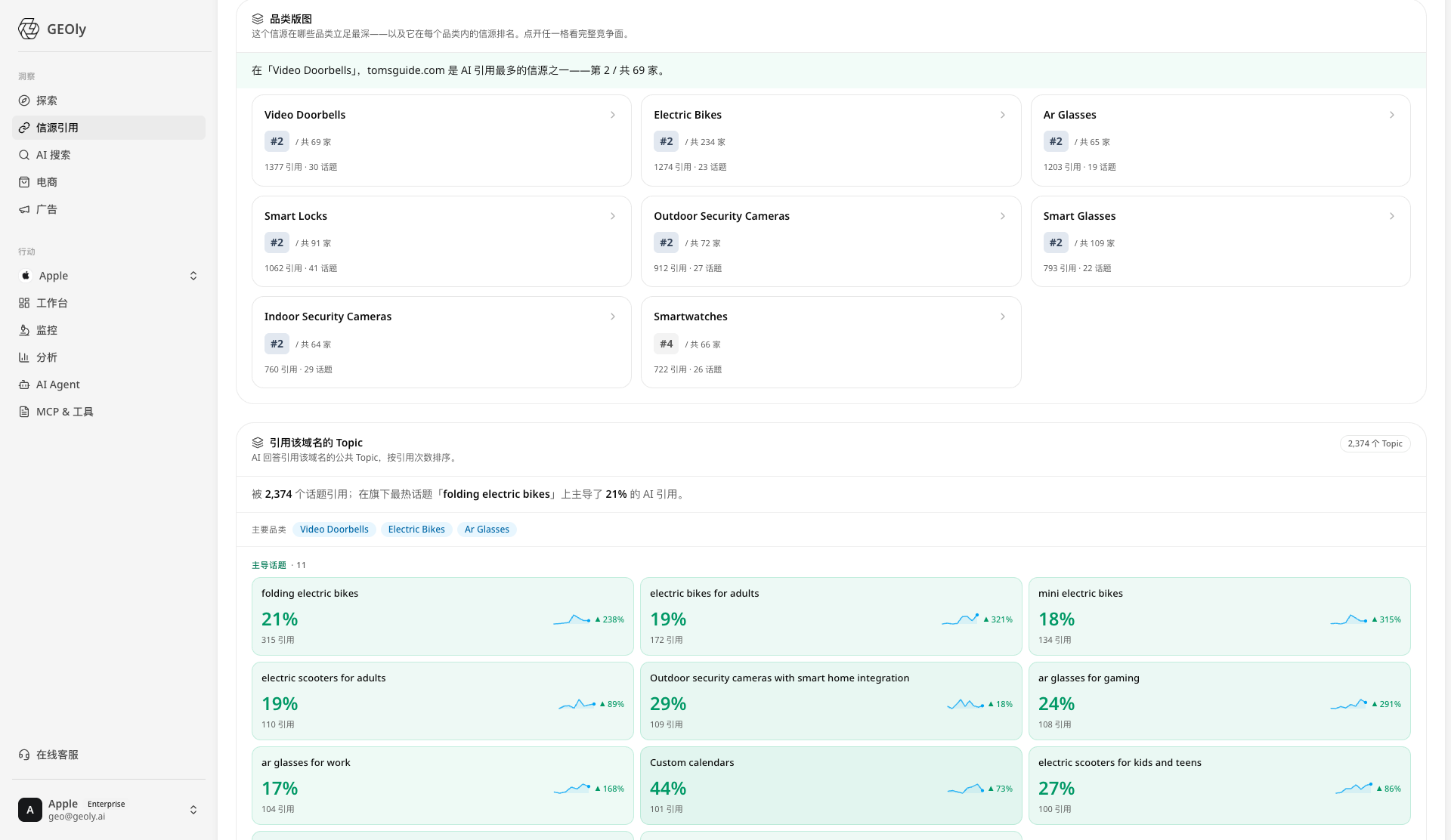Screen dimensions: 1451x840
Task: Select 信源引用 in the sidebar
Action: [109, 128]
